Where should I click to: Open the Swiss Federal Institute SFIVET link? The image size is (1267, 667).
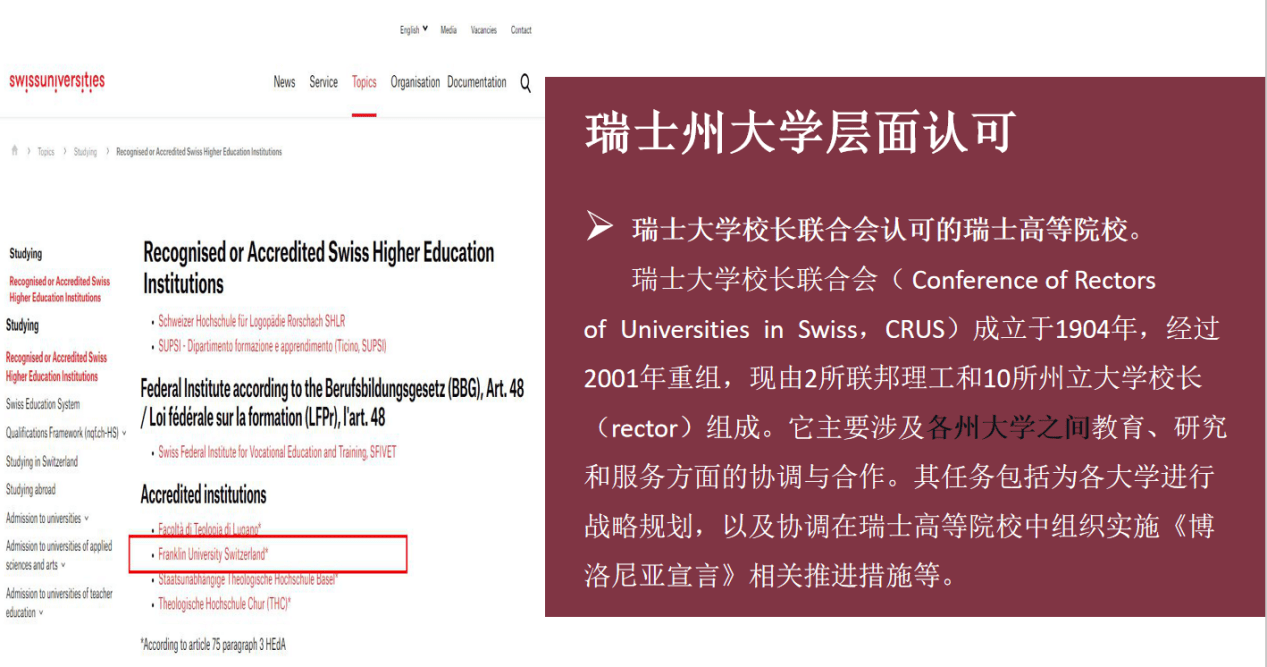point(277,452)
